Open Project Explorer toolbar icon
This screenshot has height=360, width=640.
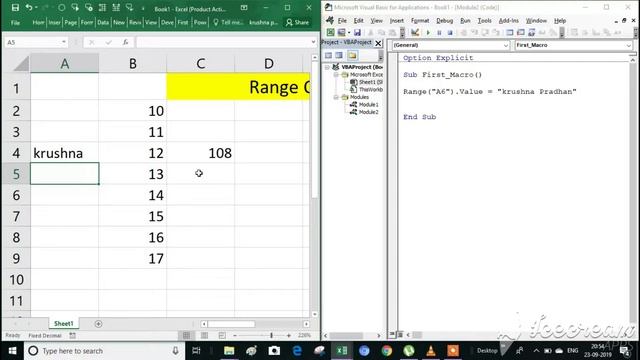(510, 32)
